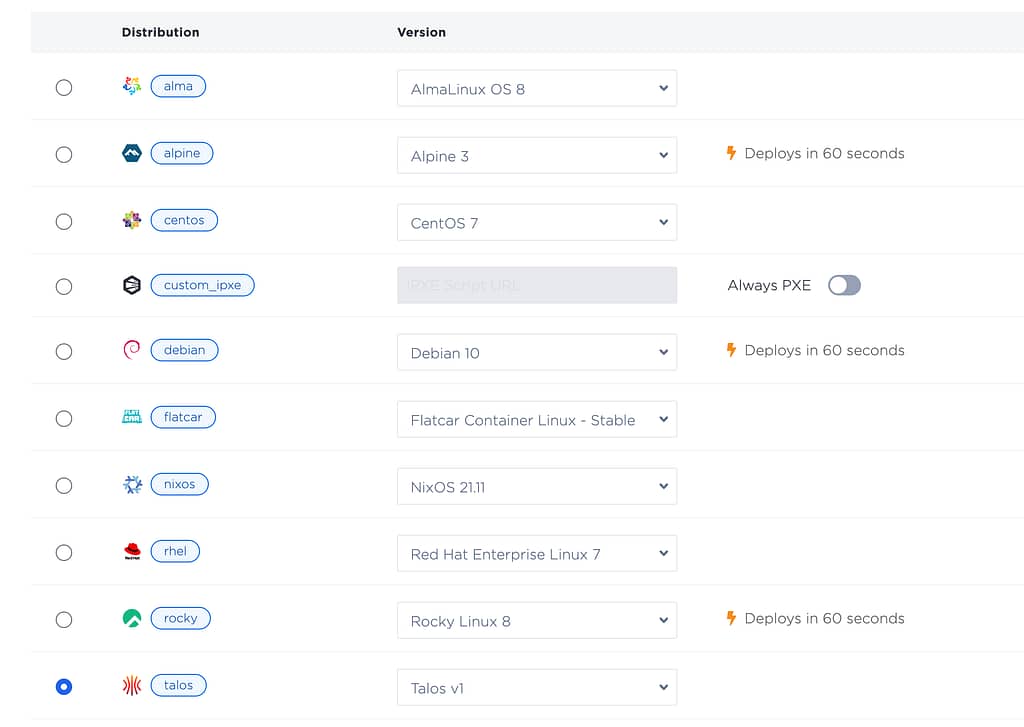Select the centos distribution radio button
1024x727 pixels.
coord(64,222)
